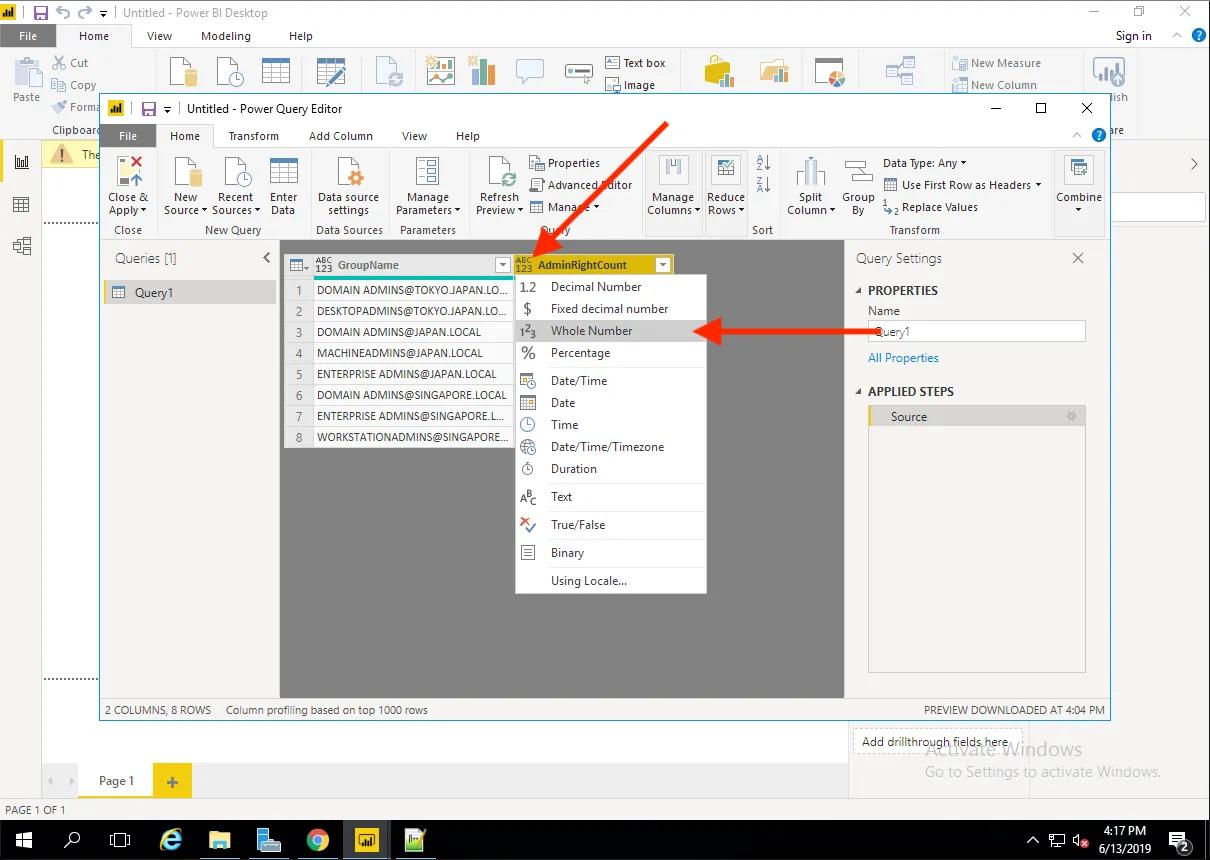Click Sign in on Power BI Desktop
Image resolution: width=1210 pixels, height=860 pixels.
1133,36
